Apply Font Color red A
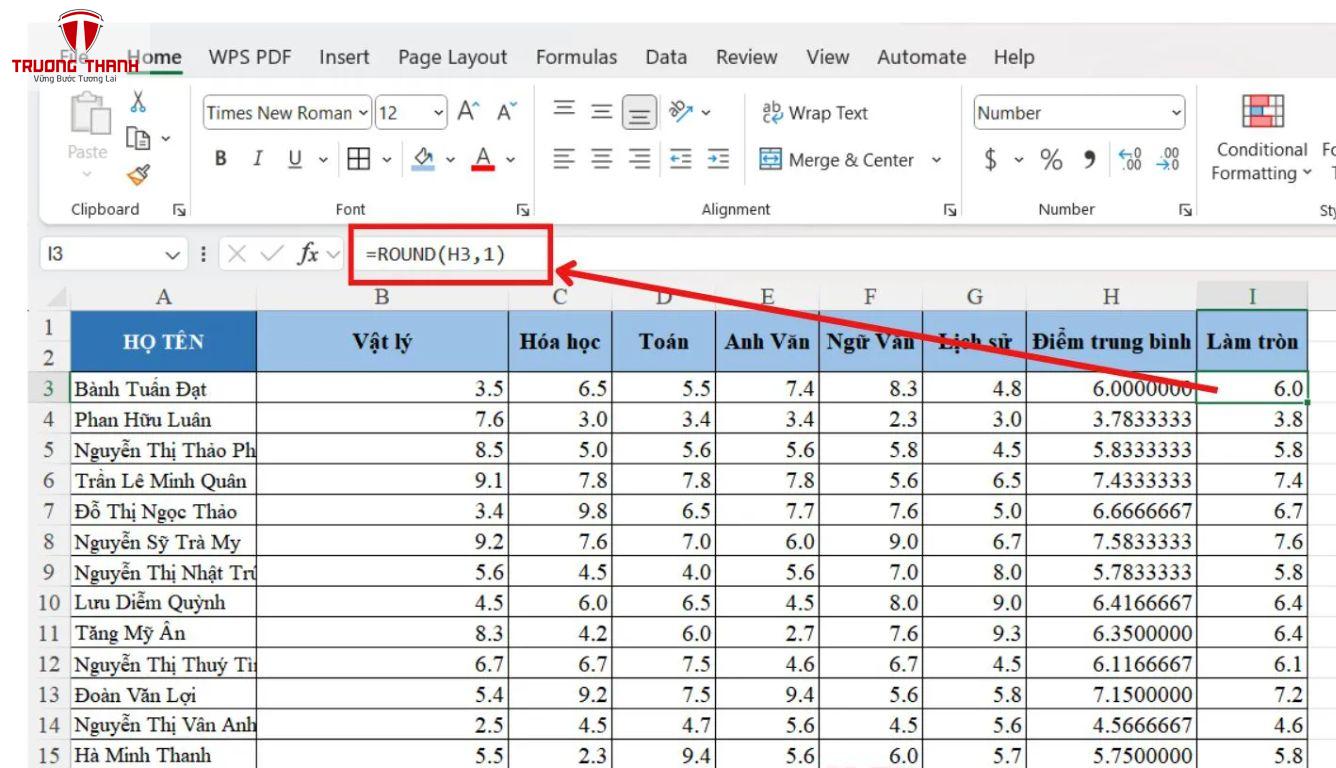1336x768 pixels. (x=484, y=159)
